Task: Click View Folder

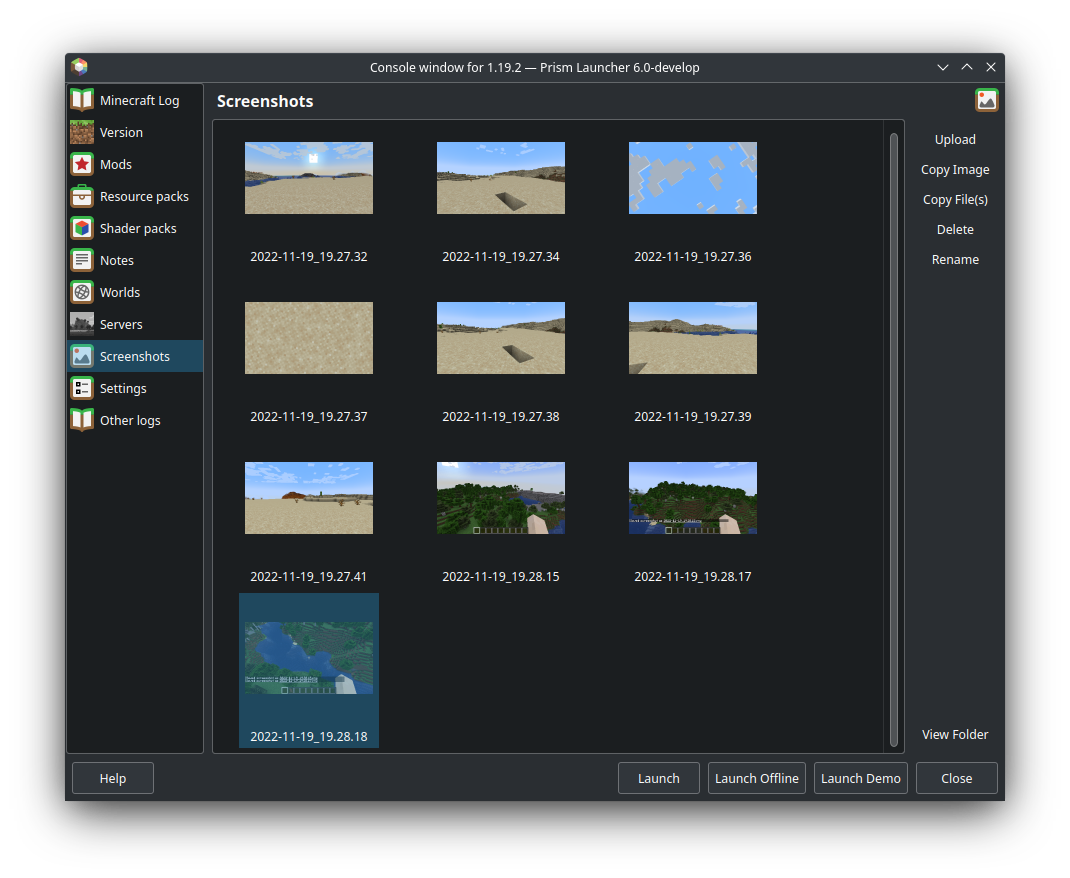Action: point(955,735)
